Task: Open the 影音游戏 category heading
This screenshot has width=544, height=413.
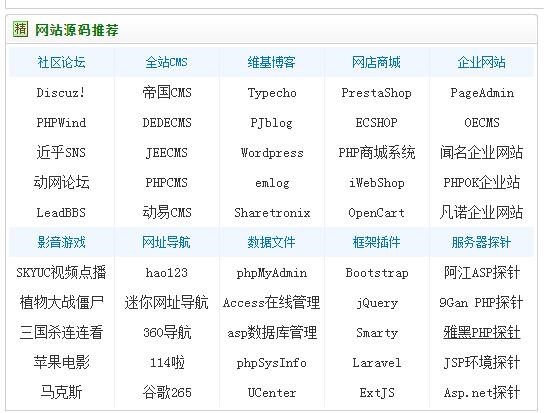Action: (x=61, y=242)
